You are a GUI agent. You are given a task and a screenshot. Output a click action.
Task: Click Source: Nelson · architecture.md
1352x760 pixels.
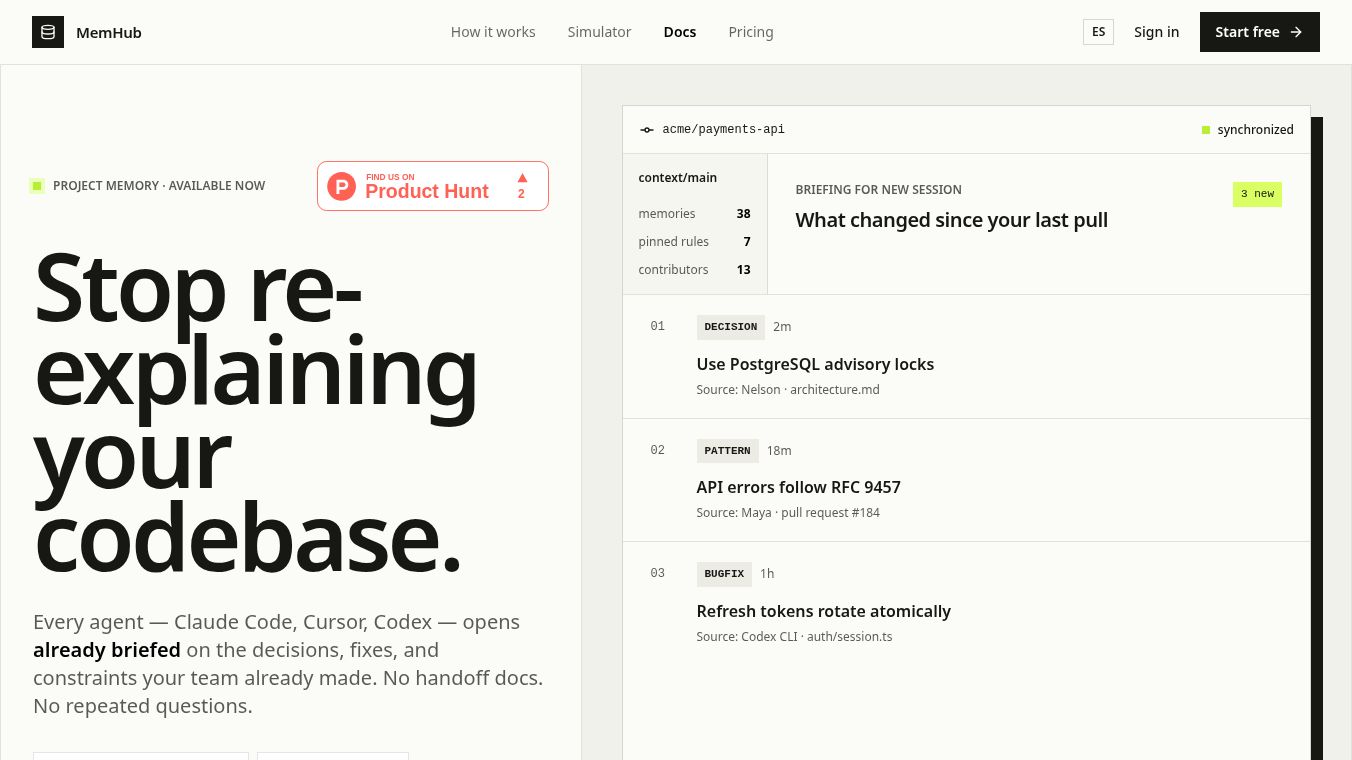pos(788,390)
